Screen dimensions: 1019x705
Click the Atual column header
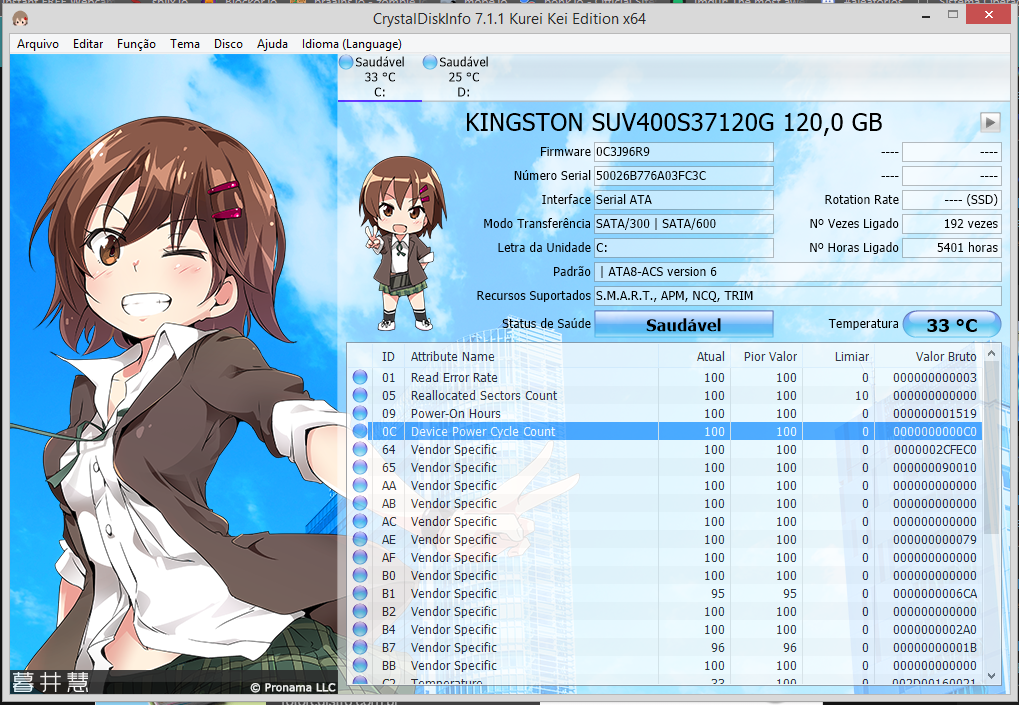tap(695, 357)
